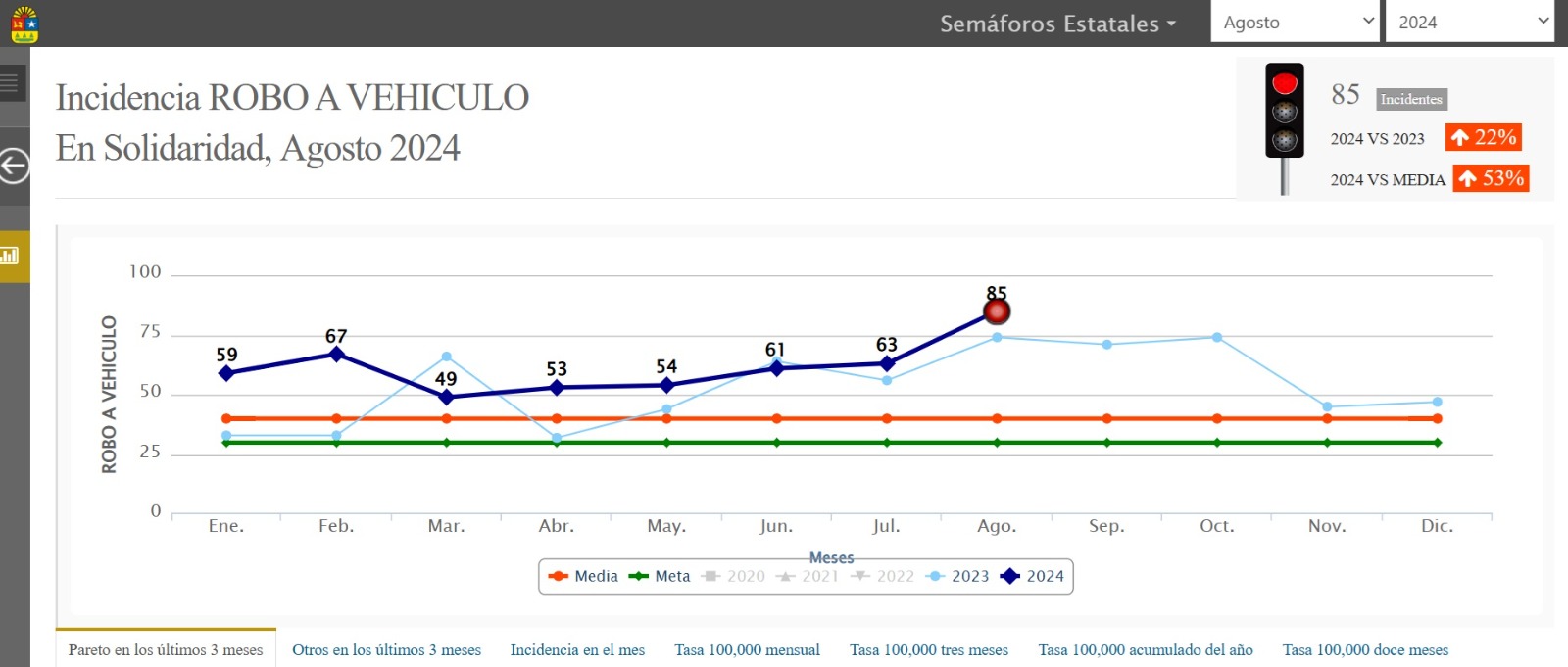This screenshot has width=1568, height=667.
Task: Select the yellow bar chart sidebar icon
Action: (11, 256)
